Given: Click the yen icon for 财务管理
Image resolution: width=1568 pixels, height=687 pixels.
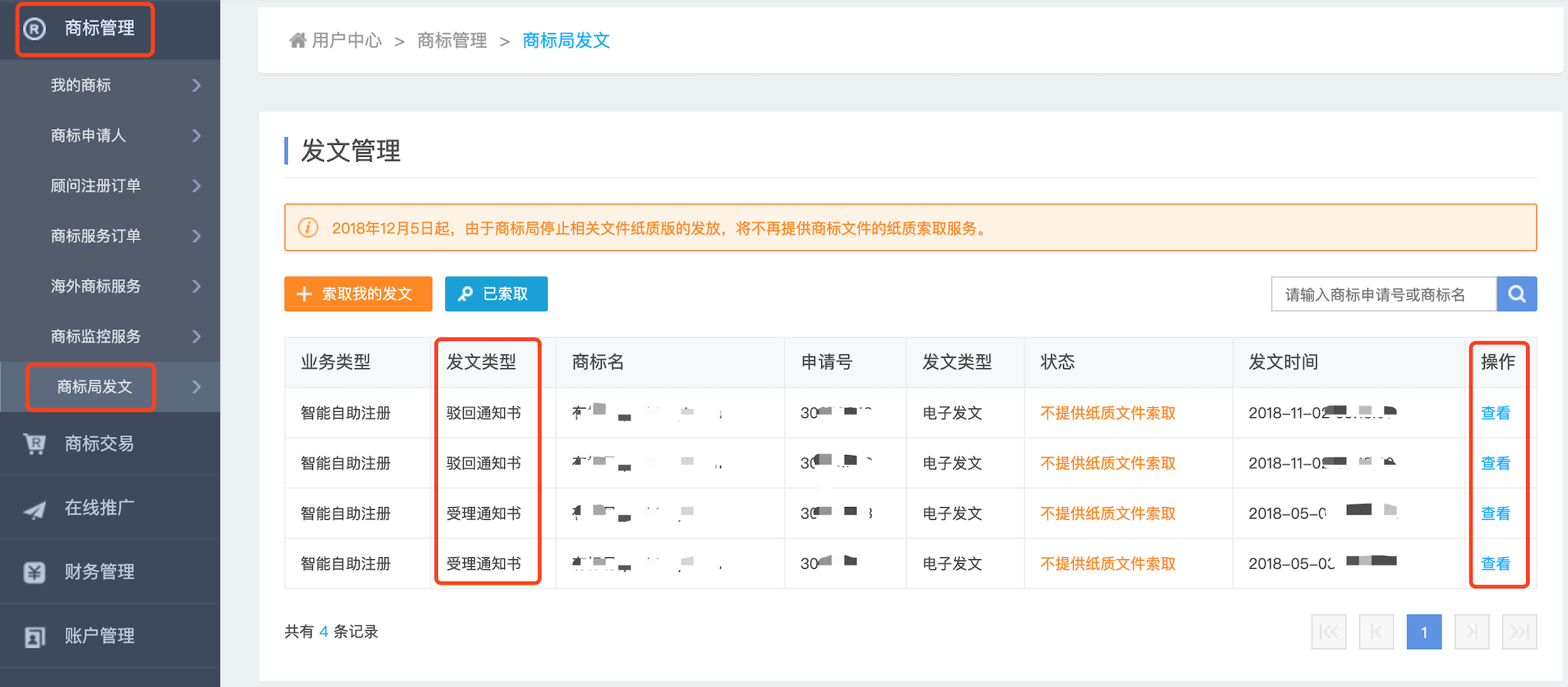Looking at the screenshot, I should pos(34,572).
